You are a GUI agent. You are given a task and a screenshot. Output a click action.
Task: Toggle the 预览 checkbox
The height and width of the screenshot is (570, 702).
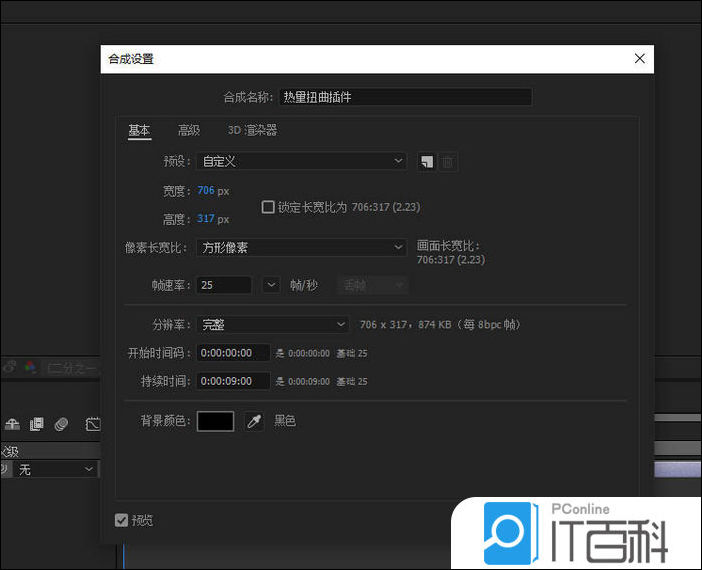coord(121,520)
